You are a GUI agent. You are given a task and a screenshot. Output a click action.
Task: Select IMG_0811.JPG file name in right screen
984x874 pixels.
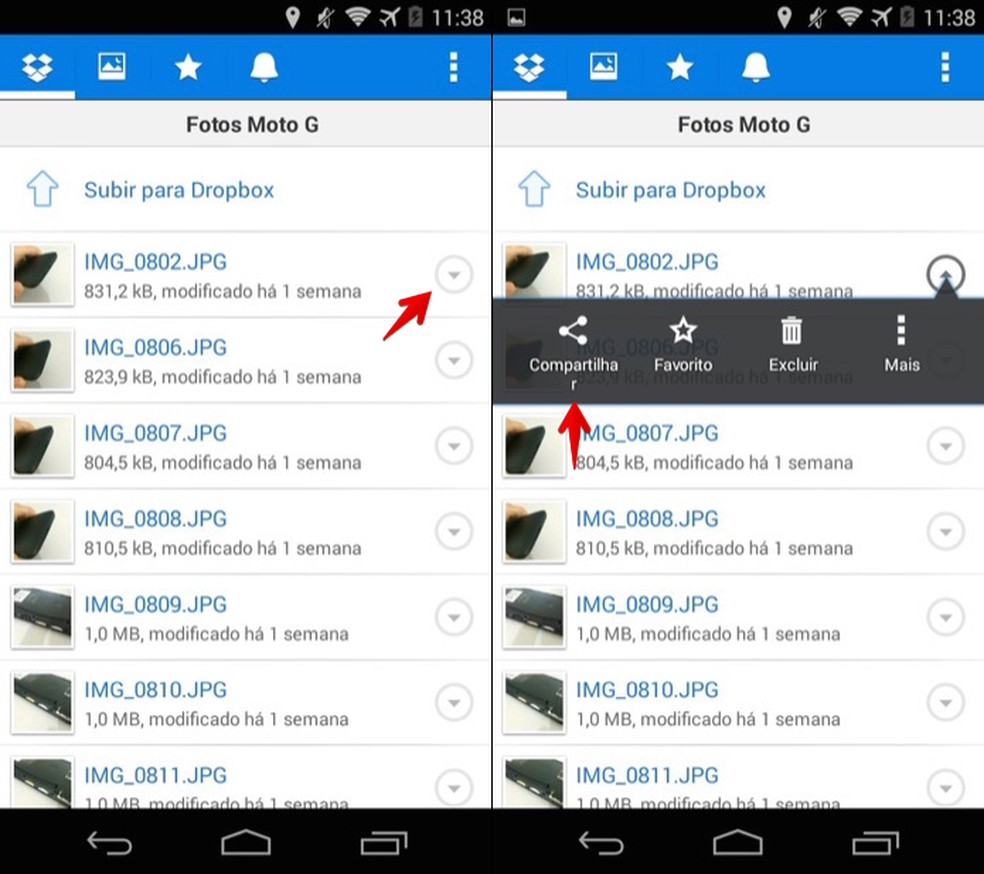click(x=648, y=775)
